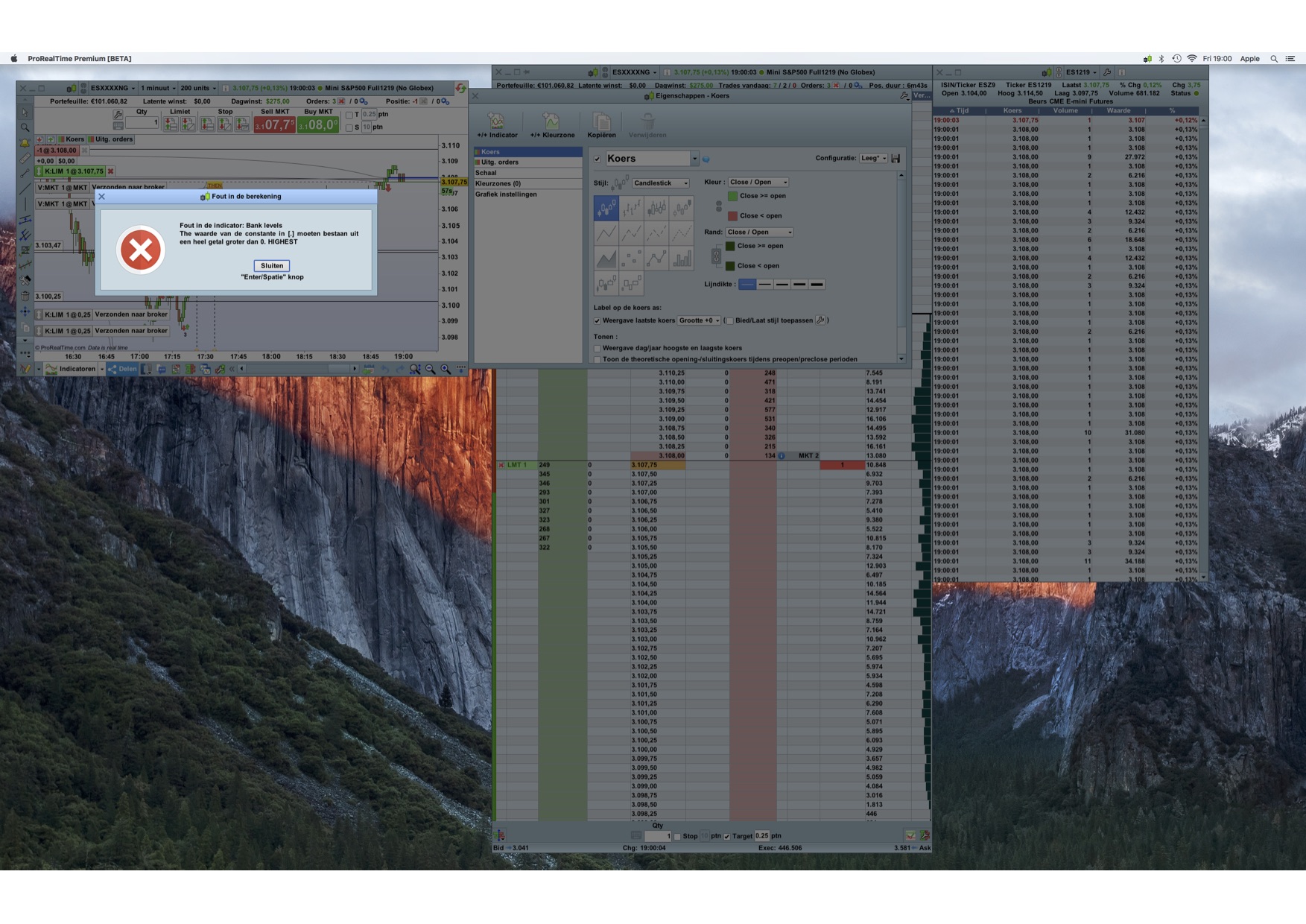Click the Buy MKT price button

tap(318, 124)
